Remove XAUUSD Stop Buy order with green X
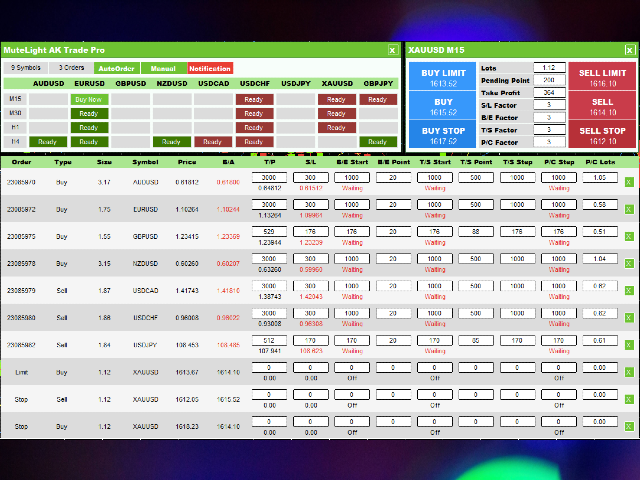Viewport: 640px width, 480px height. tap(629, 427)
